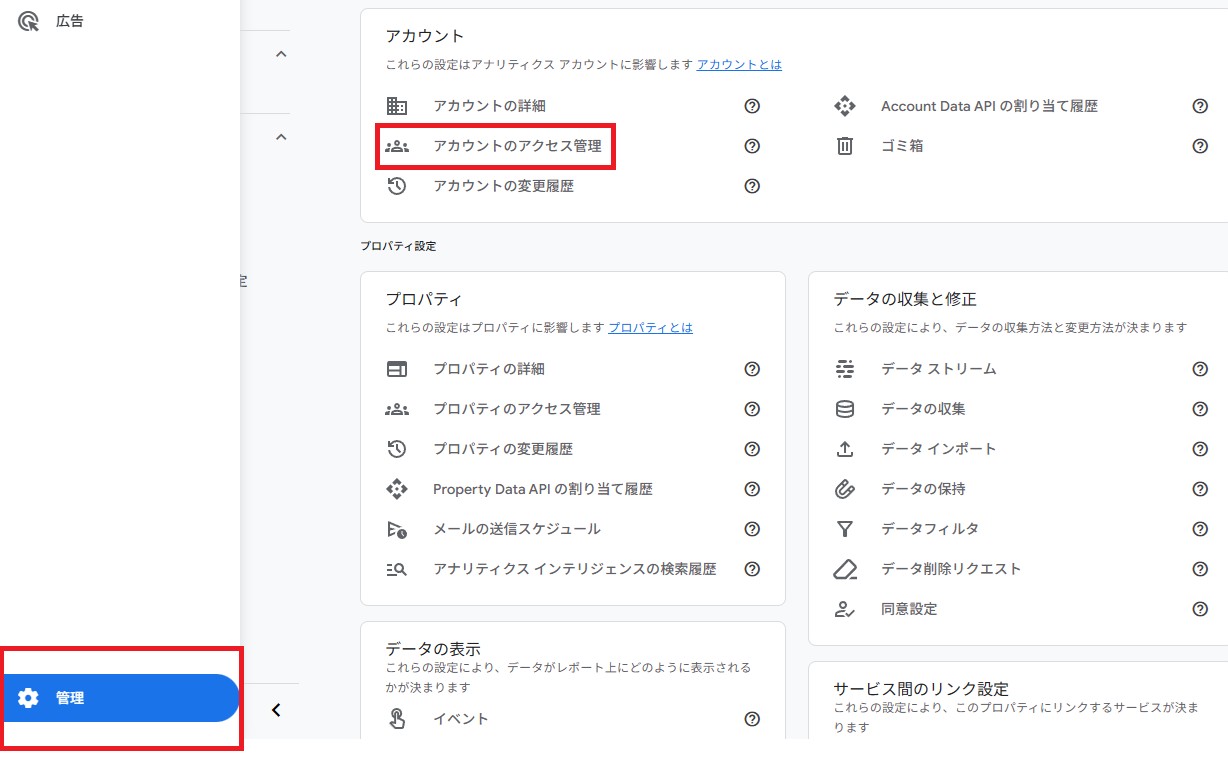Image resolution: width=1228 pixels, height=762 pixels.
Task: Open アカウントのアクセス管理
Action: (517, 146)
